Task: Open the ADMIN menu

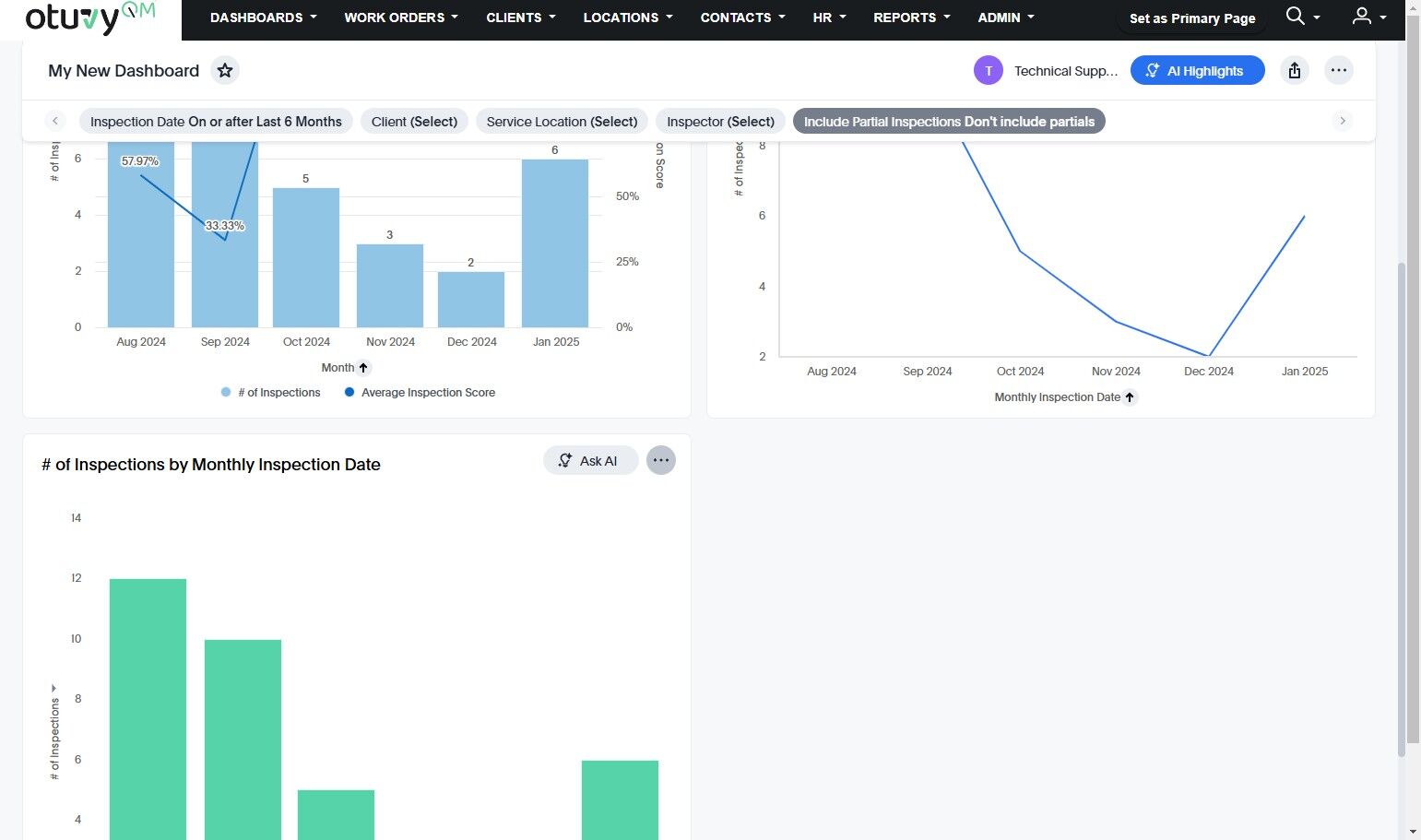Action: (x=1006, y=18)
